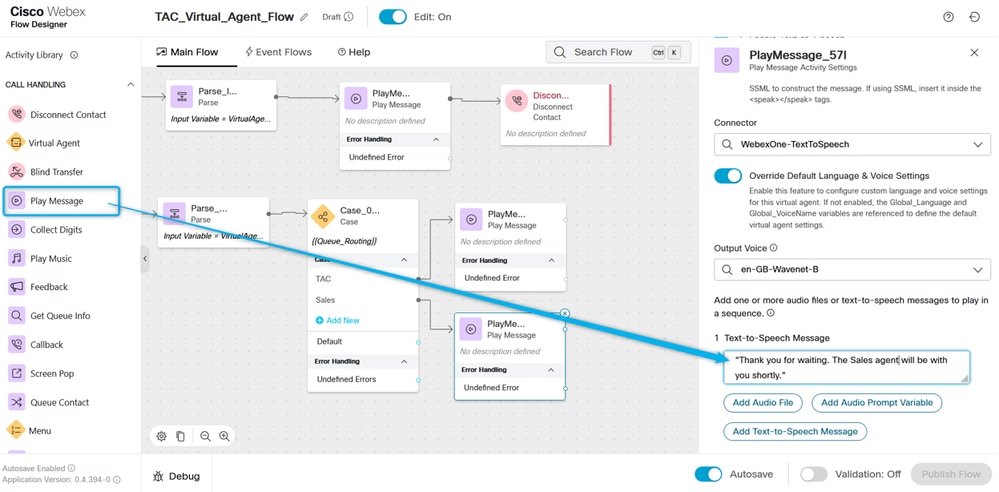The width and height of the screenshot is (999, 492).
Task: Select the Feedback megaphone icon
Action: pyautogui.click(x=17, y=287)
